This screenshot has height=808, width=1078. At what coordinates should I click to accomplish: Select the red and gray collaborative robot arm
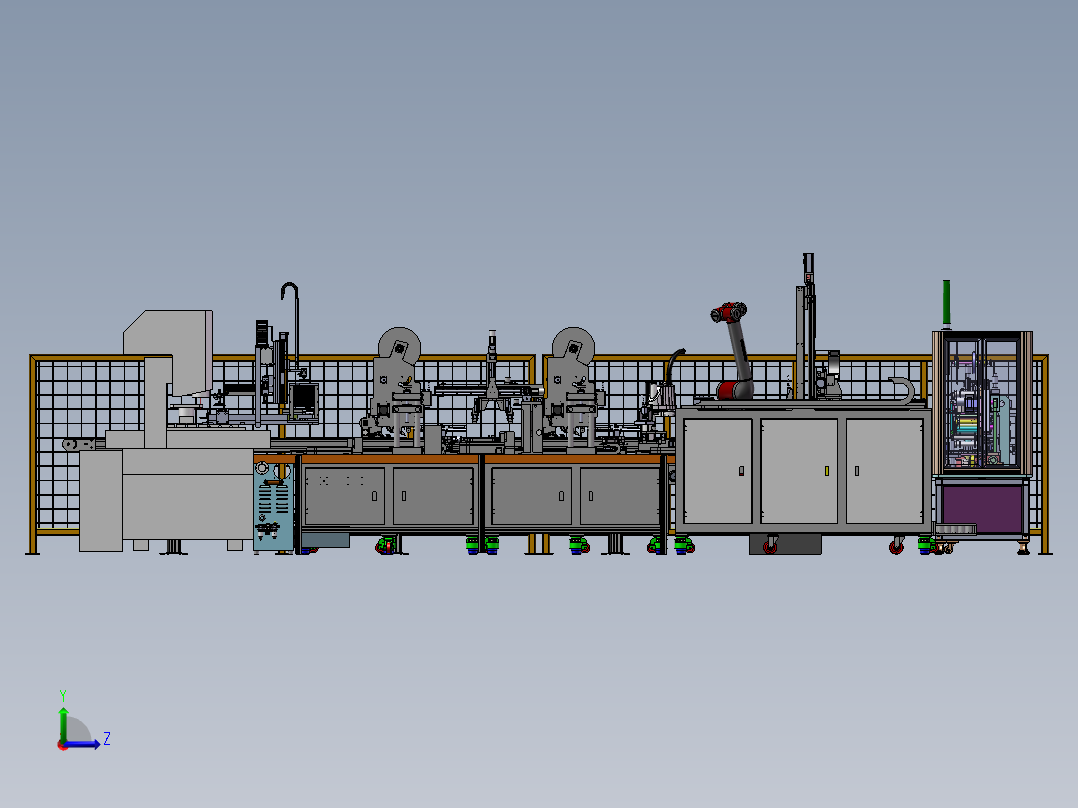tap(734, 351)
